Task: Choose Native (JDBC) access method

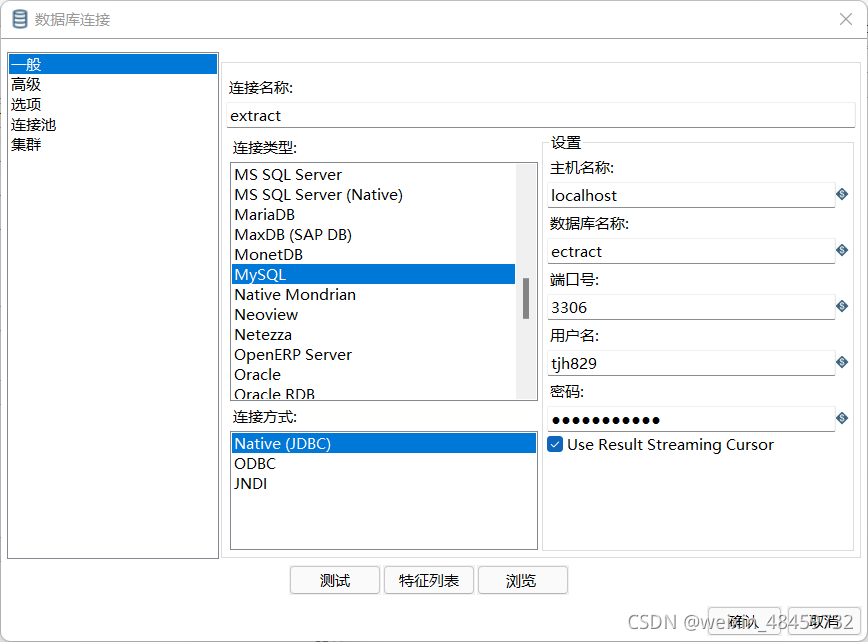Action: (x=384, y=443)
